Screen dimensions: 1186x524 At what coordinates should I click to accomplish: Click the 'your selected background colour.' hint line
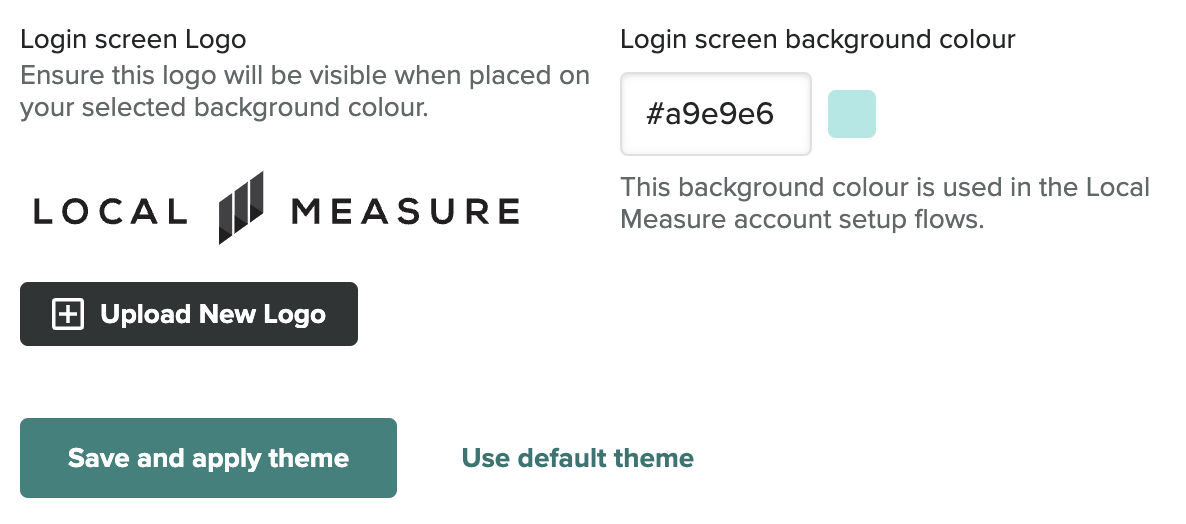click(224, 107)
